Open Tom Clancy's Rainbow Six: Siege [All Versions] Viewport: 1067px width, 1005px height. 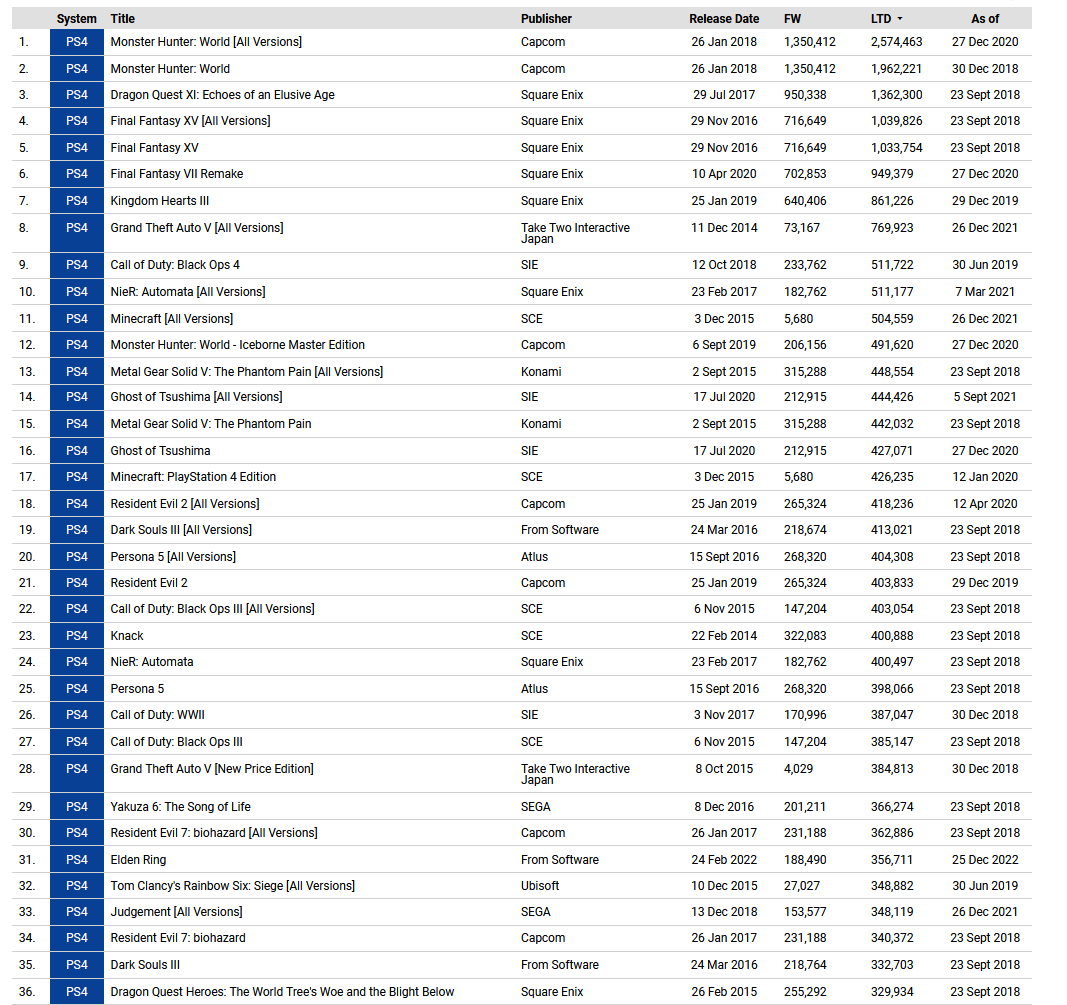point(233,885)
